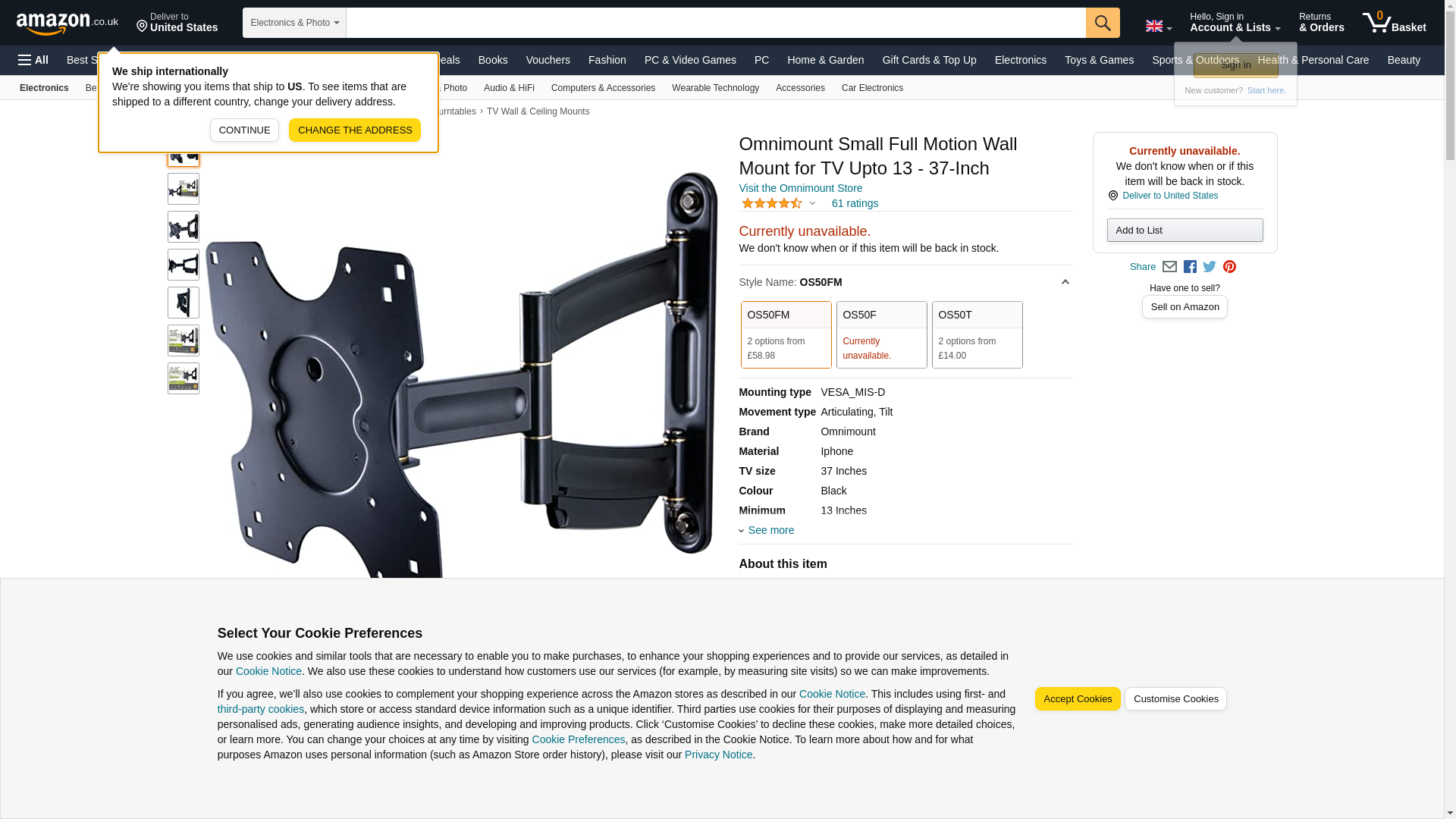Share product on Twitter icon
The image size is (1456, 819).
1210,267
